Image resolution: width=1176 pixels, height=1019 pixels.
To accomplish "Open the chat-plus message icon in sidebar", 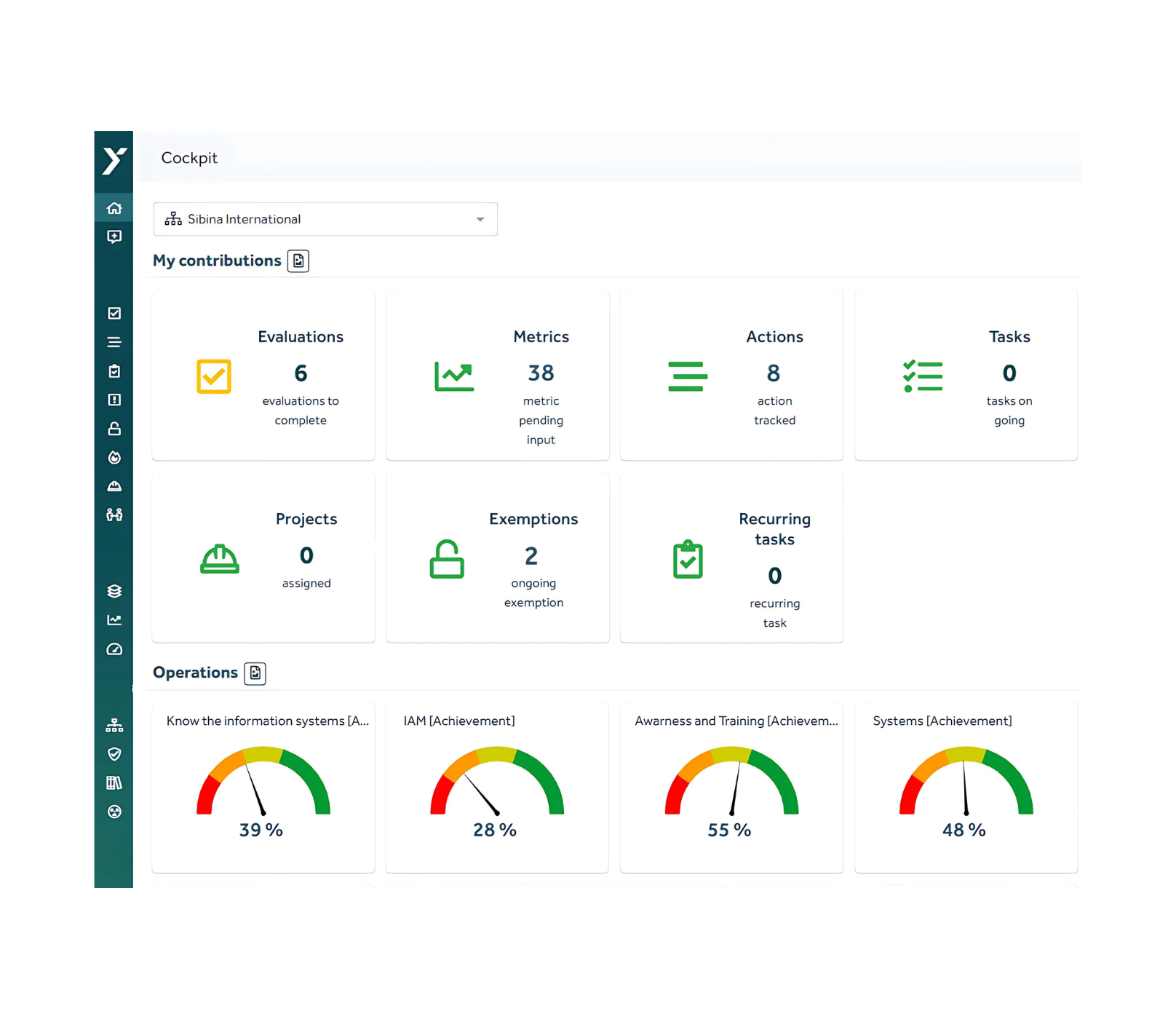I will [114, 237].
